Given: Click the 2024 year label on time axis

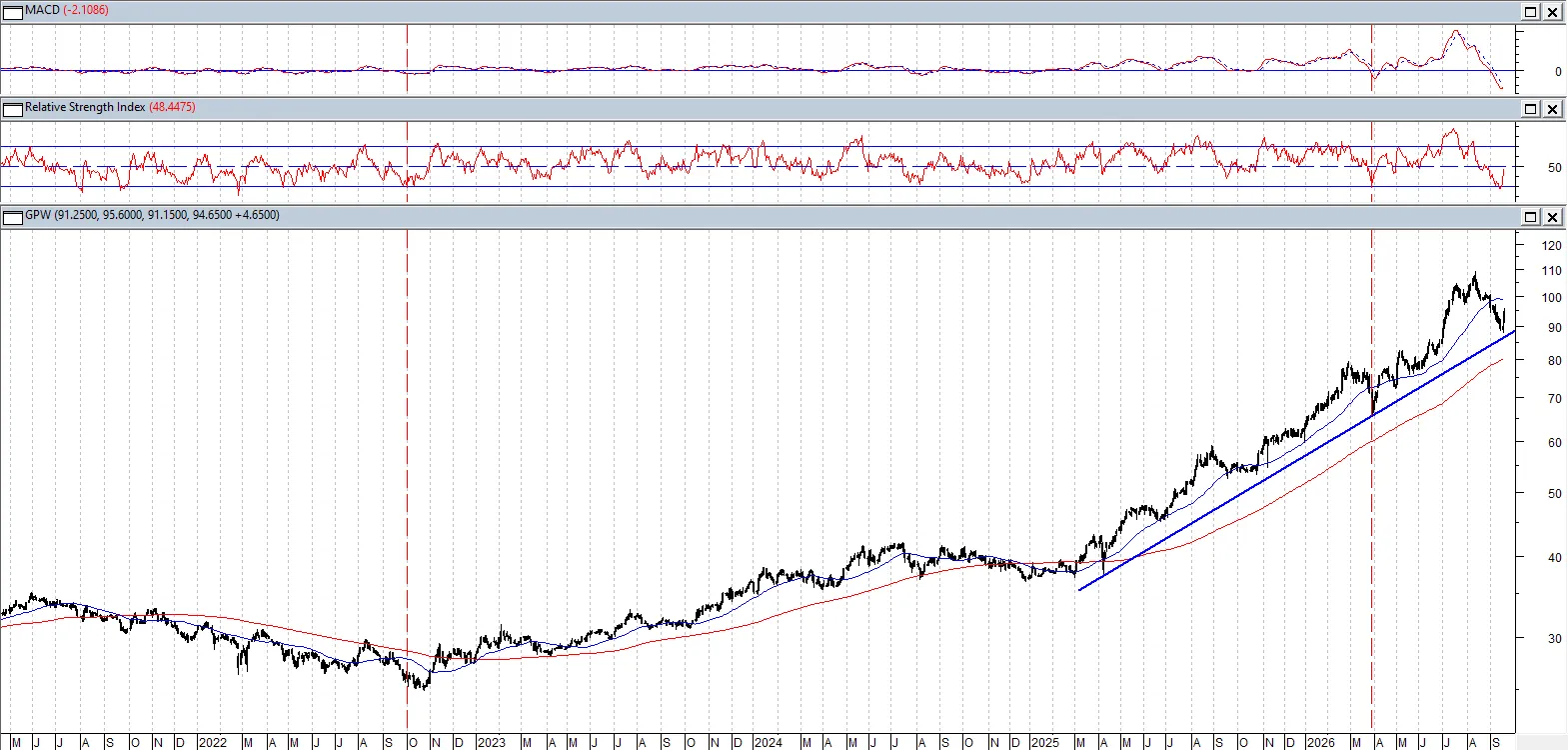Looking at the screenshot, I should click(x=768, y=742).
